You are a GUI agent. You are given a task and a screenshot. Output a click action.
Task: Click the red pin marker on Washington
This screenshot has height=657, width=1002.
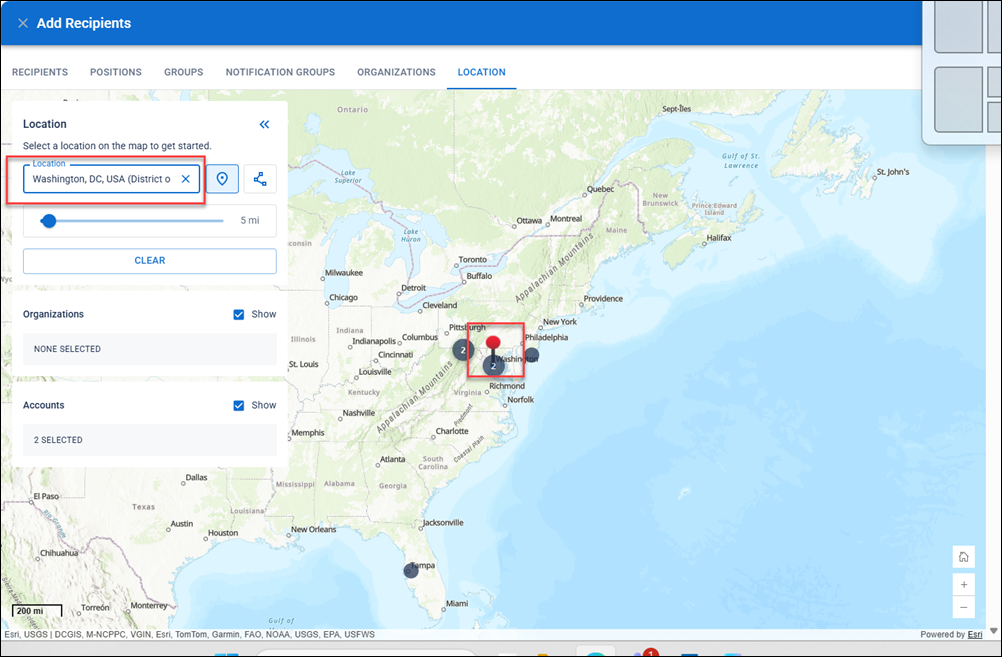(493, 344)
